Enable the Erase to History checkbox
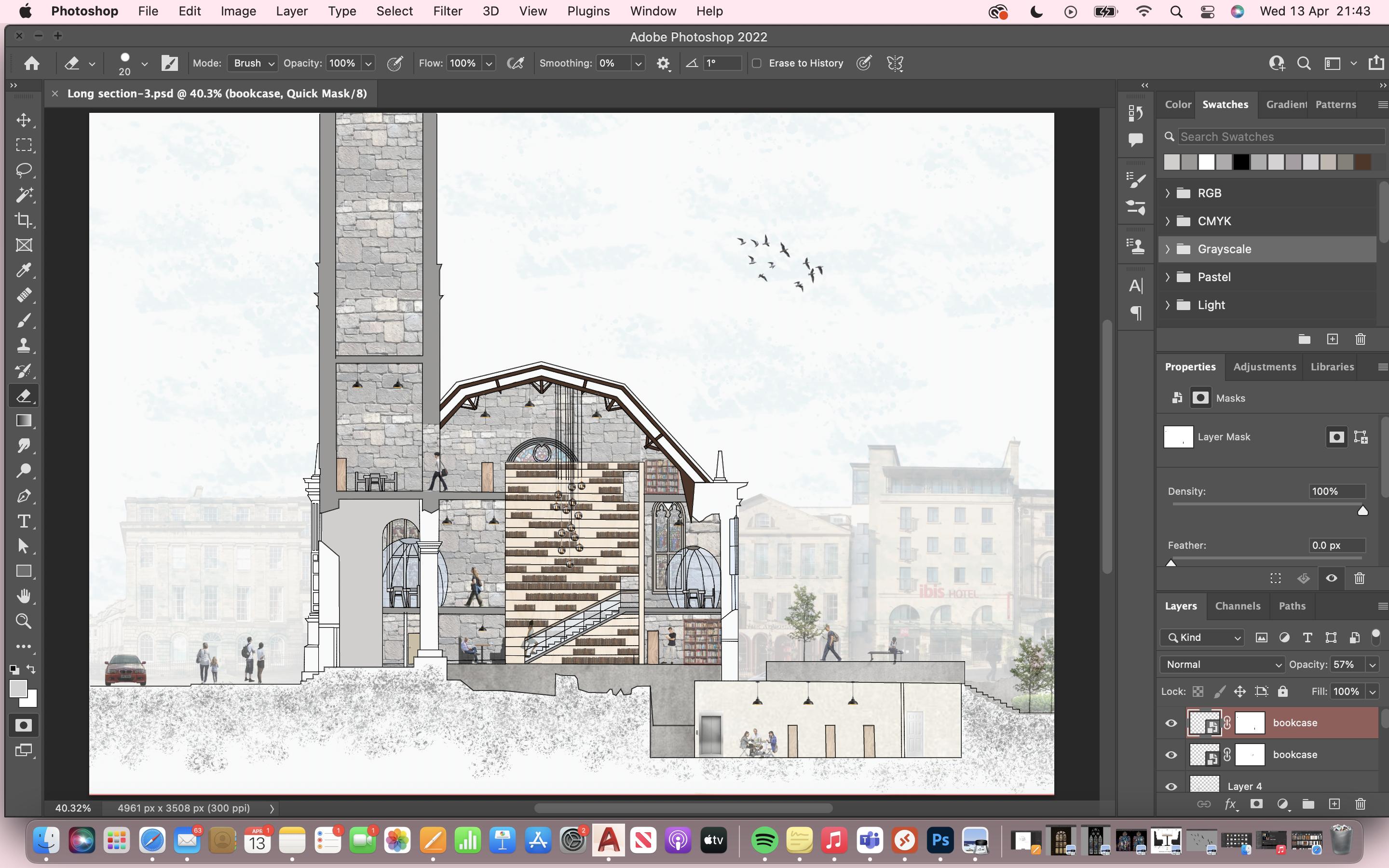 (757, 63)
